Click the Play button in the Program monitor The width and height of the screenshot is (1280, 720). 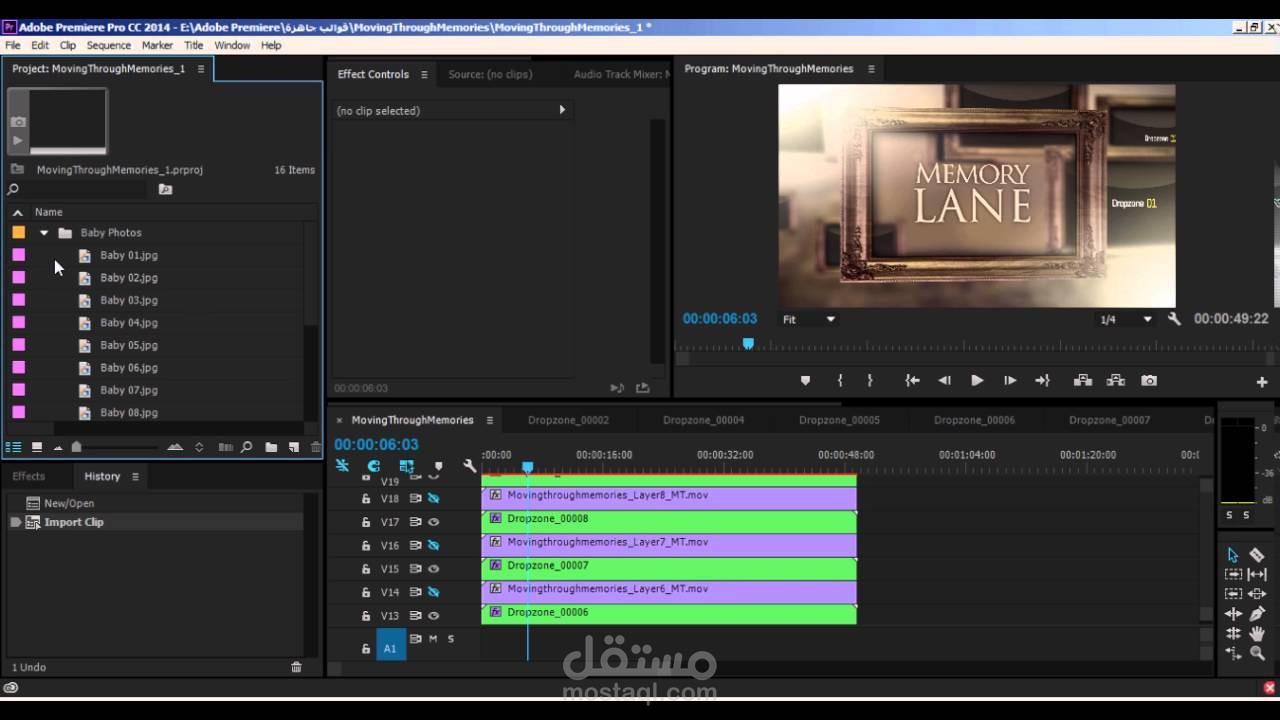click(x=976, y=380)
